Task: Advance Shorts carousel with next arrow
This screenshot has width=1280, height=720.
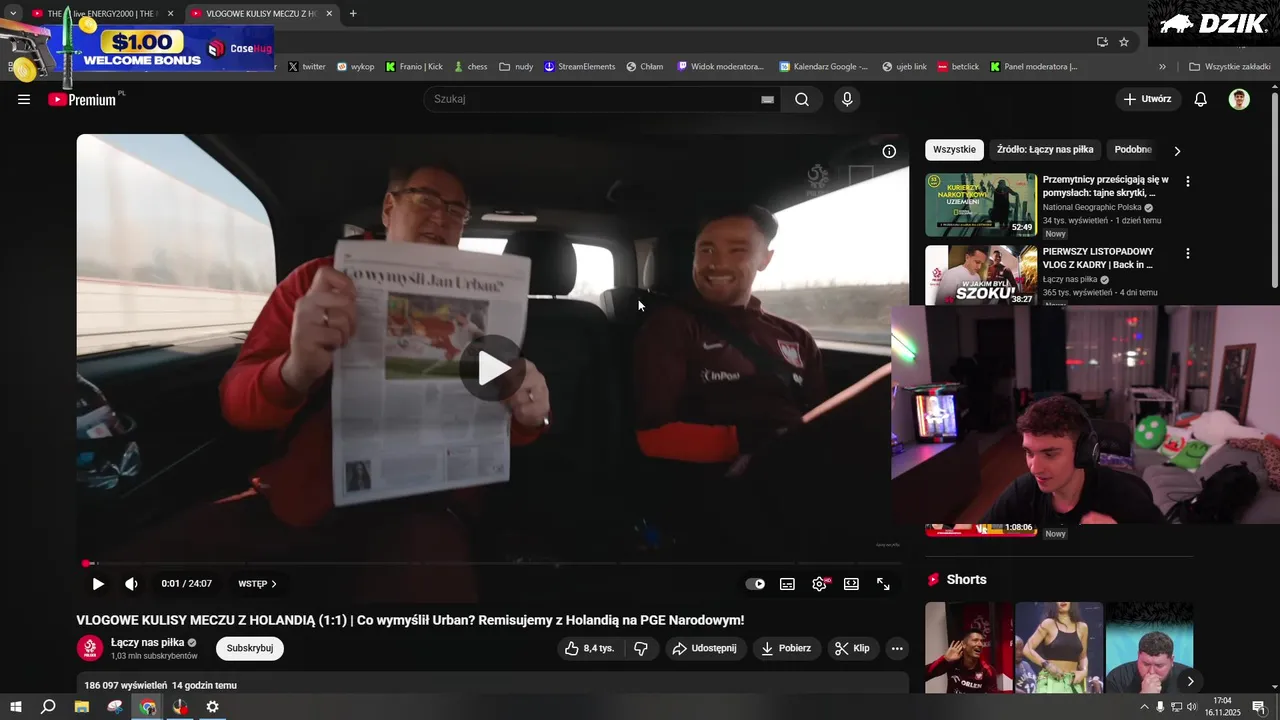Action: click(x=1190, y=681)
